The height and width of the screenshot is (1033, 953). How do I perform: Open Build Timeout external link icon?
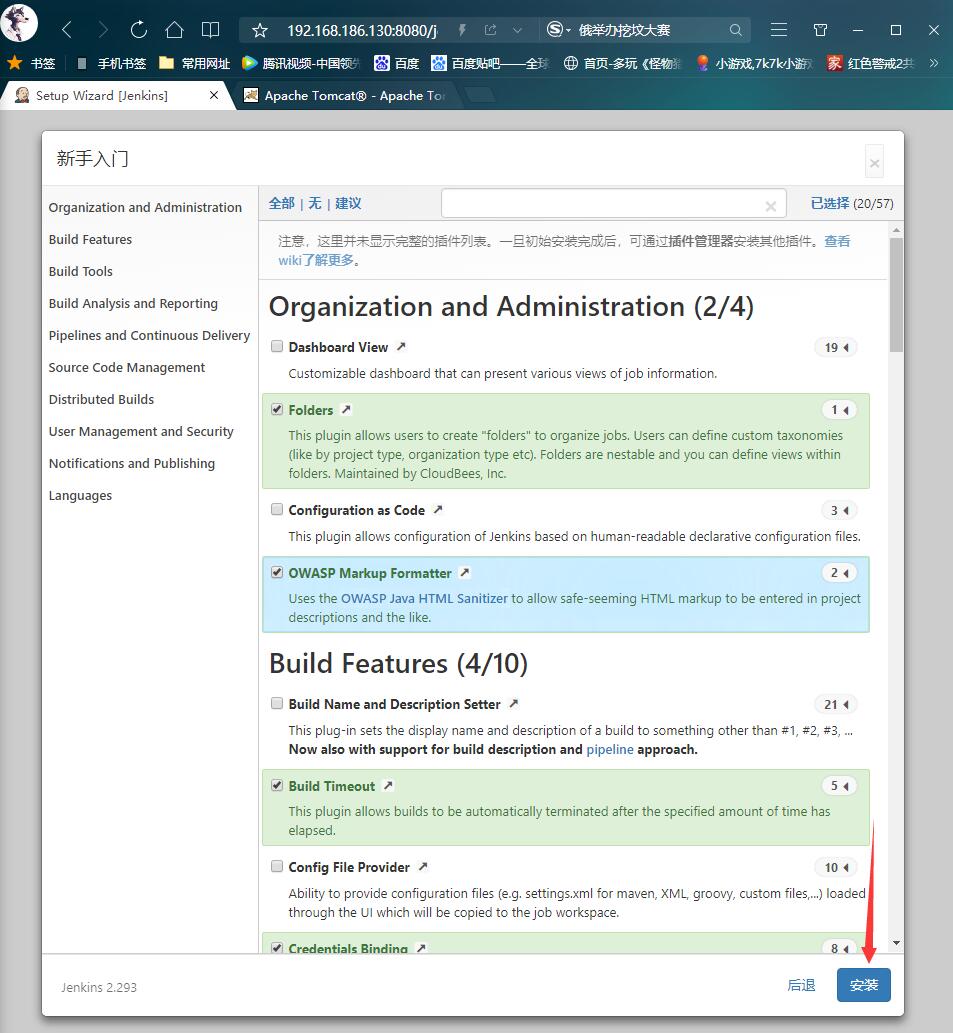[388, 785]
